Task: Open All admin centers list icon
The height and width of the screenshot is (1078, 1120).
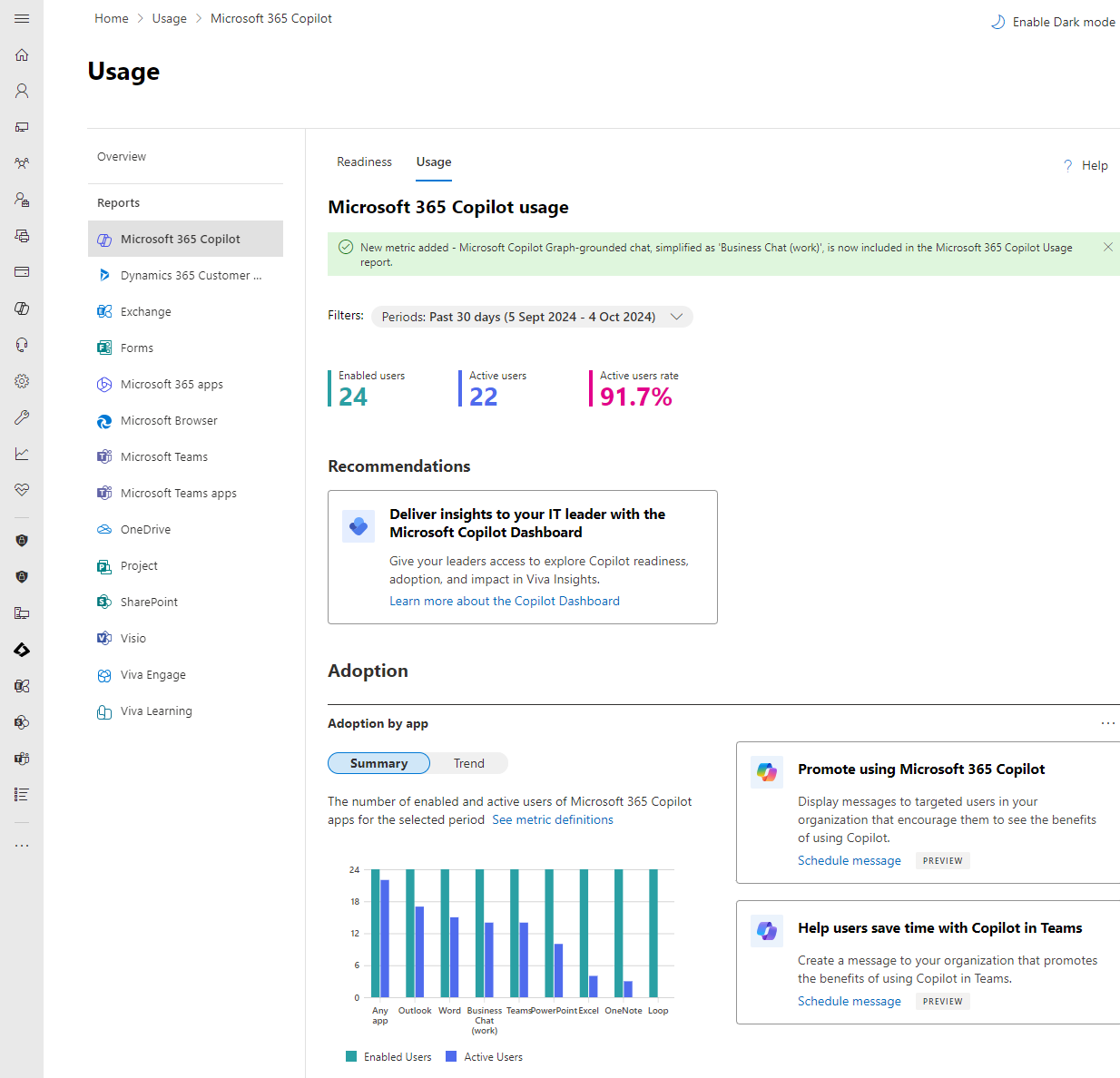Action: click(x=22, y=795)
